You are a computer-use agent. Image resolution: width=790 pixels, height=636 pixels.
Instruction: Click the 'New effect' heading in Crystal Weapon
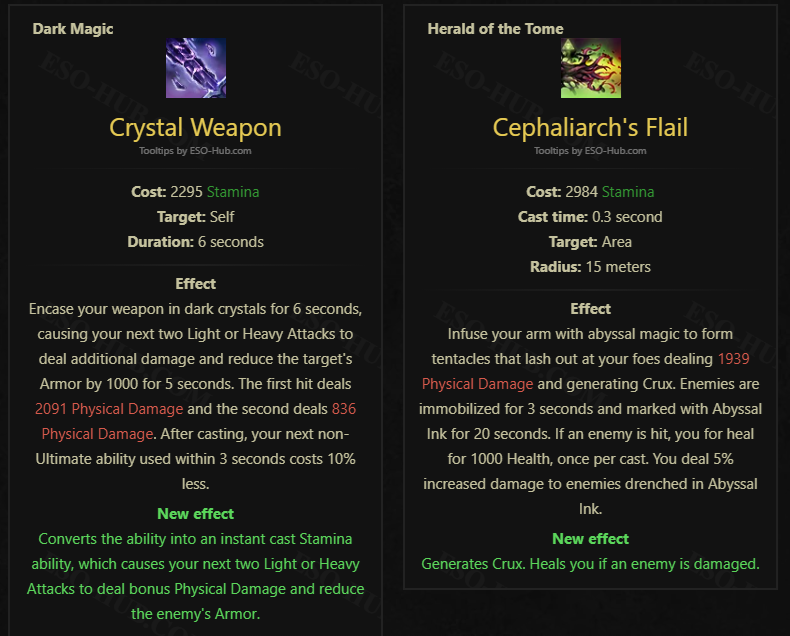click(x=195, y=514)
